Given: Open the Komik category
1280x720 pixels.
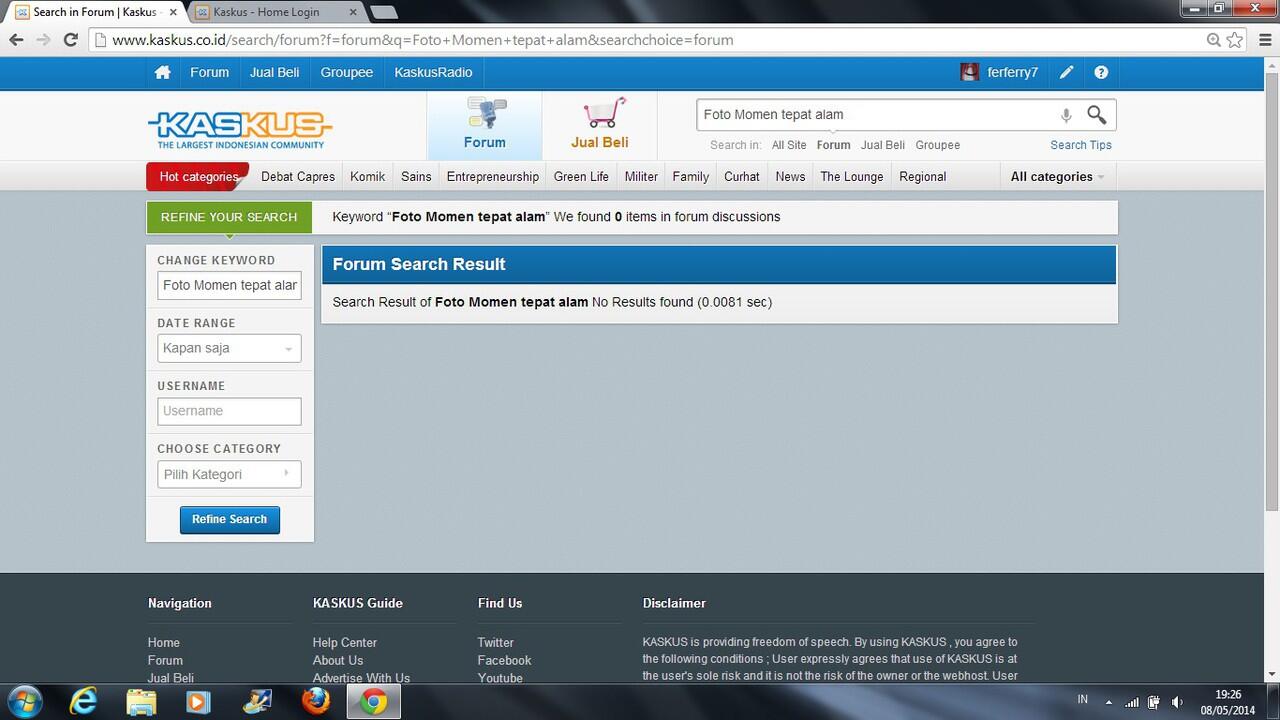Looking at the screenshot, I should (367, 177).
